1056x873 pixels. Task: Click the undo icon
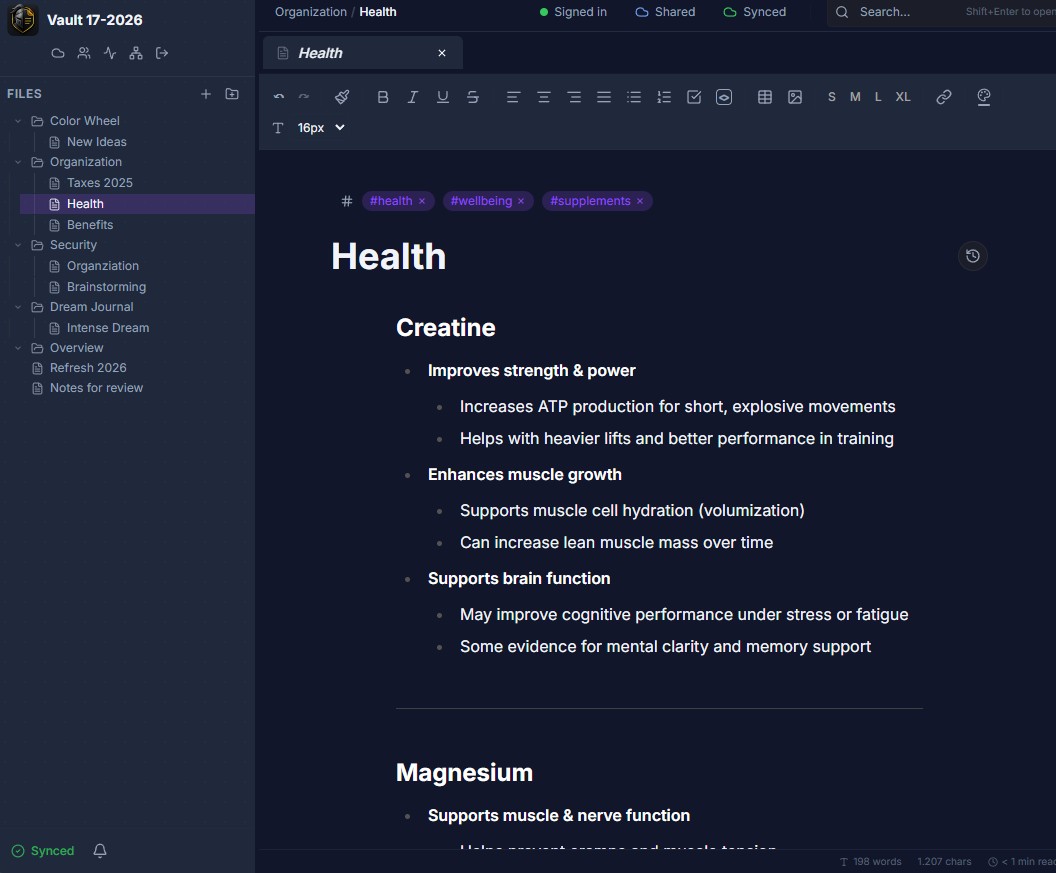coord(279,97)
